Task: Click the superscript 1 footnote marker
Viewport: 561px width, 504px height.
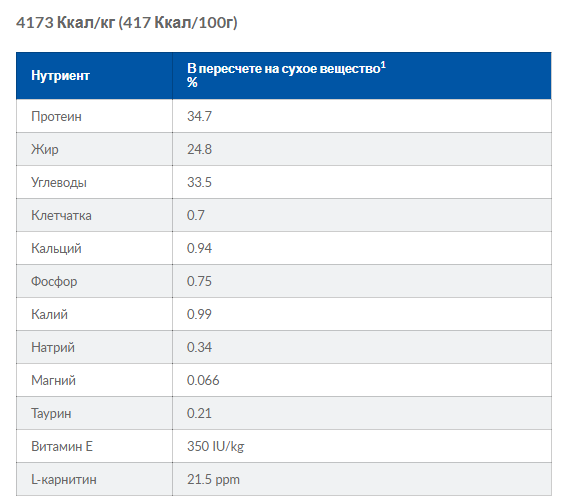Action: [x=383, y=65]
